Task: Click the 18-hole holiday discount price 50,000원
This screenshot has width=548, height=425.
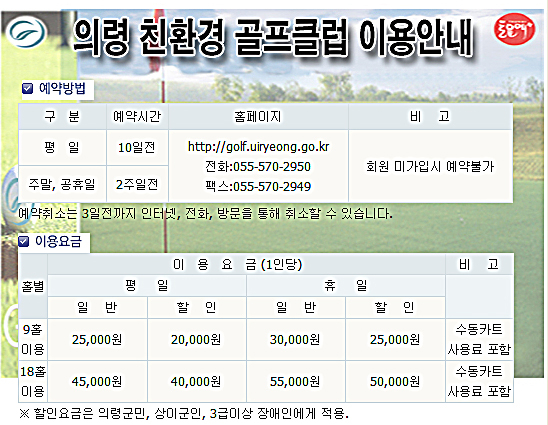Action: pos(395,381)
